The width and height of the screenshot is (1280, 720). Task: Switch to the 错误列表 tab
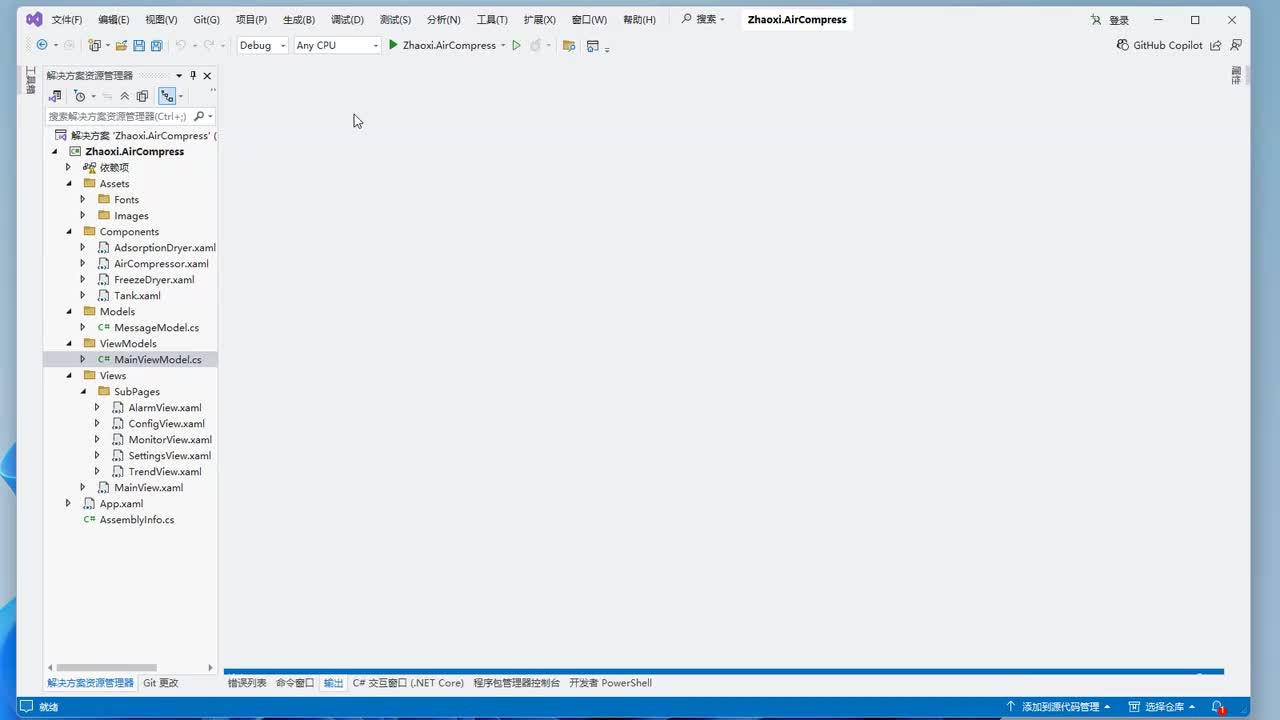pyautogui.click(x=247, y=683)
